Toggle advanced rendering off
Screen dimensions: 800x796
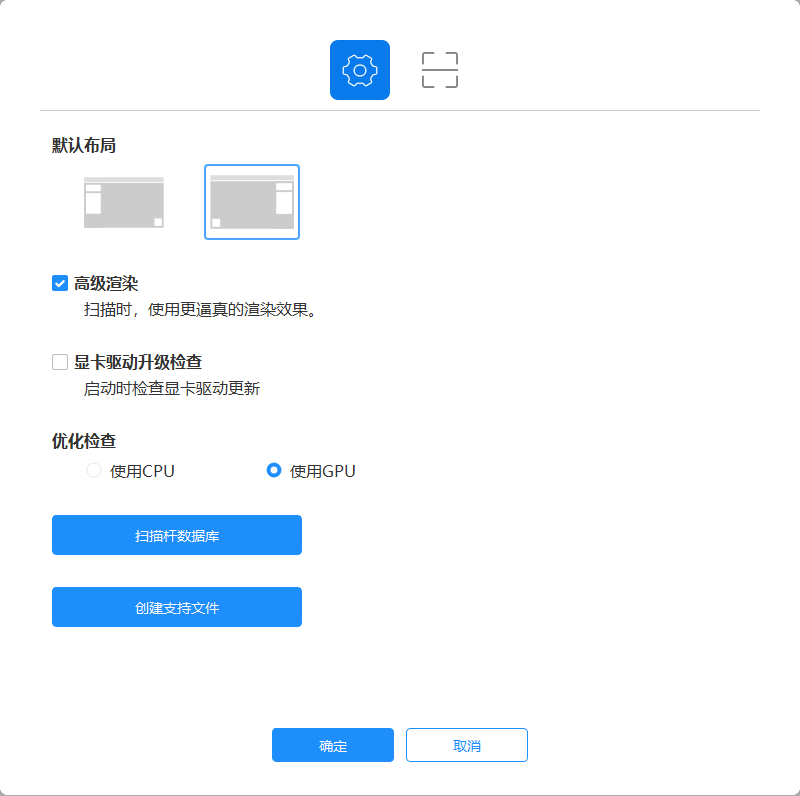(59, 283)
